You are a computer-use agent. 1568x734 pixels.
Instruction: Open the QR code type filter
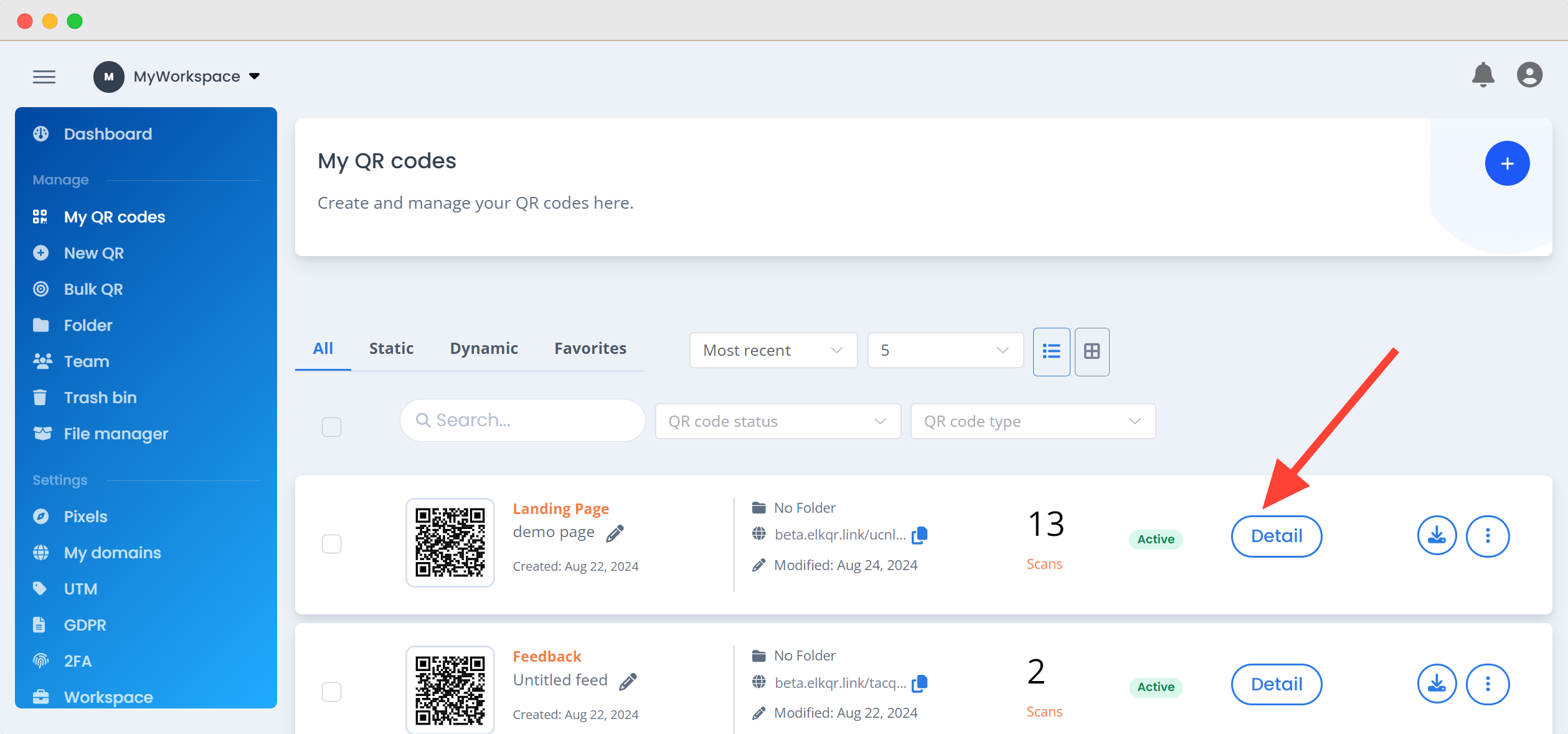coord(1032,421)
